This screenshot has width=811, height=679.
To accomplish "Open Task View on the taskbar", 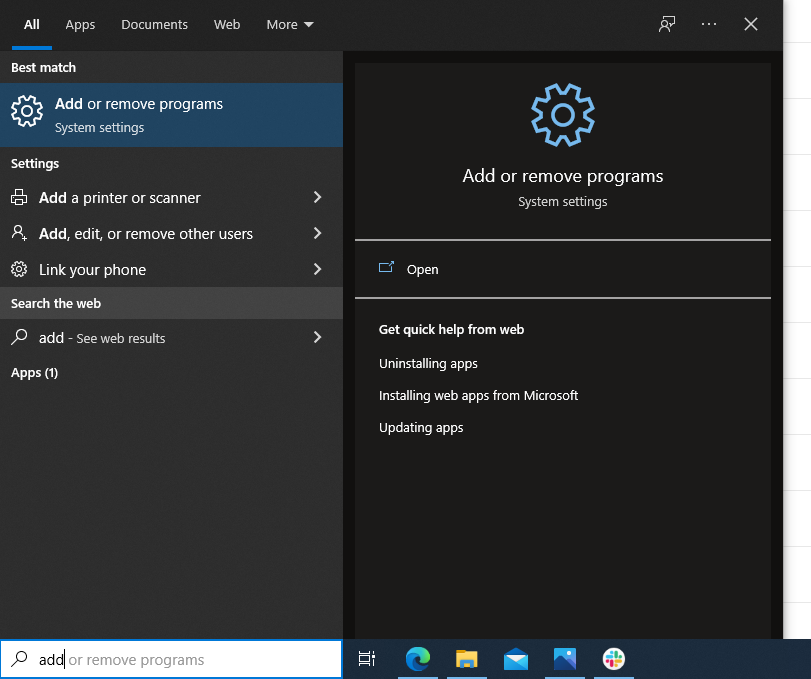I will pos(366,660).
